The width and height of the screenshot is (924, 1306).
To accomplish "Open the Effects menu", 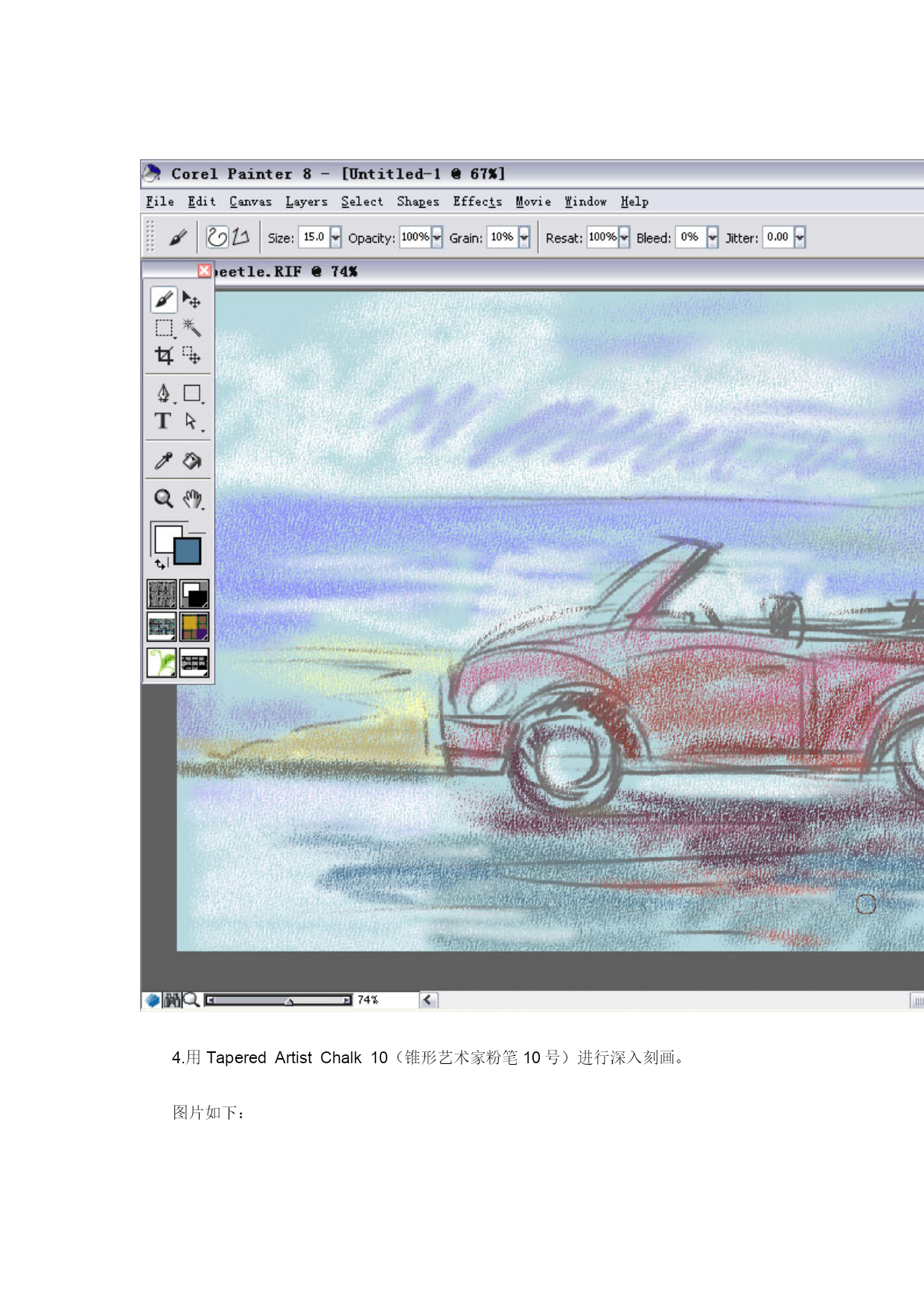I will (x=477, y=202).
